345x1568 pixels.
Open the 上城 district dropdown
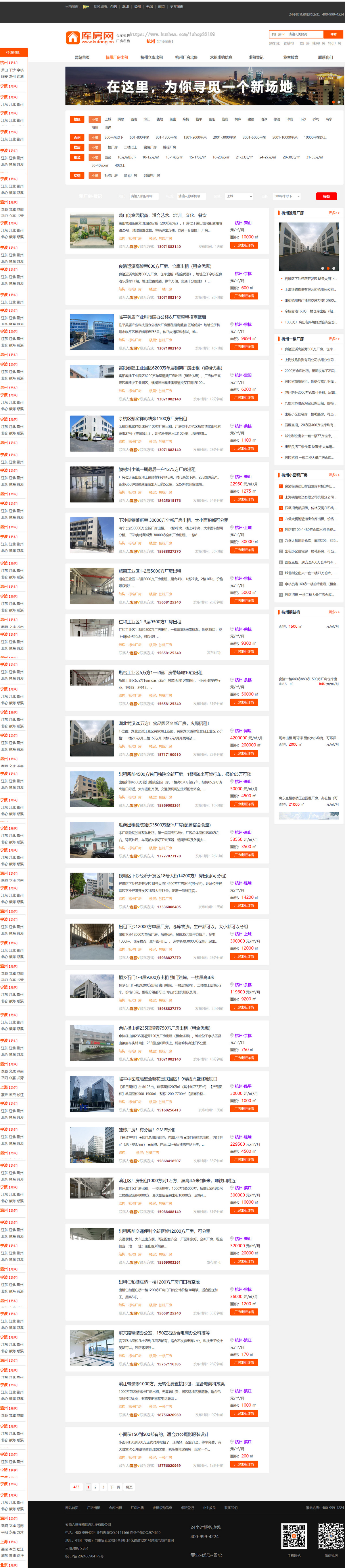tap(238, 196)
